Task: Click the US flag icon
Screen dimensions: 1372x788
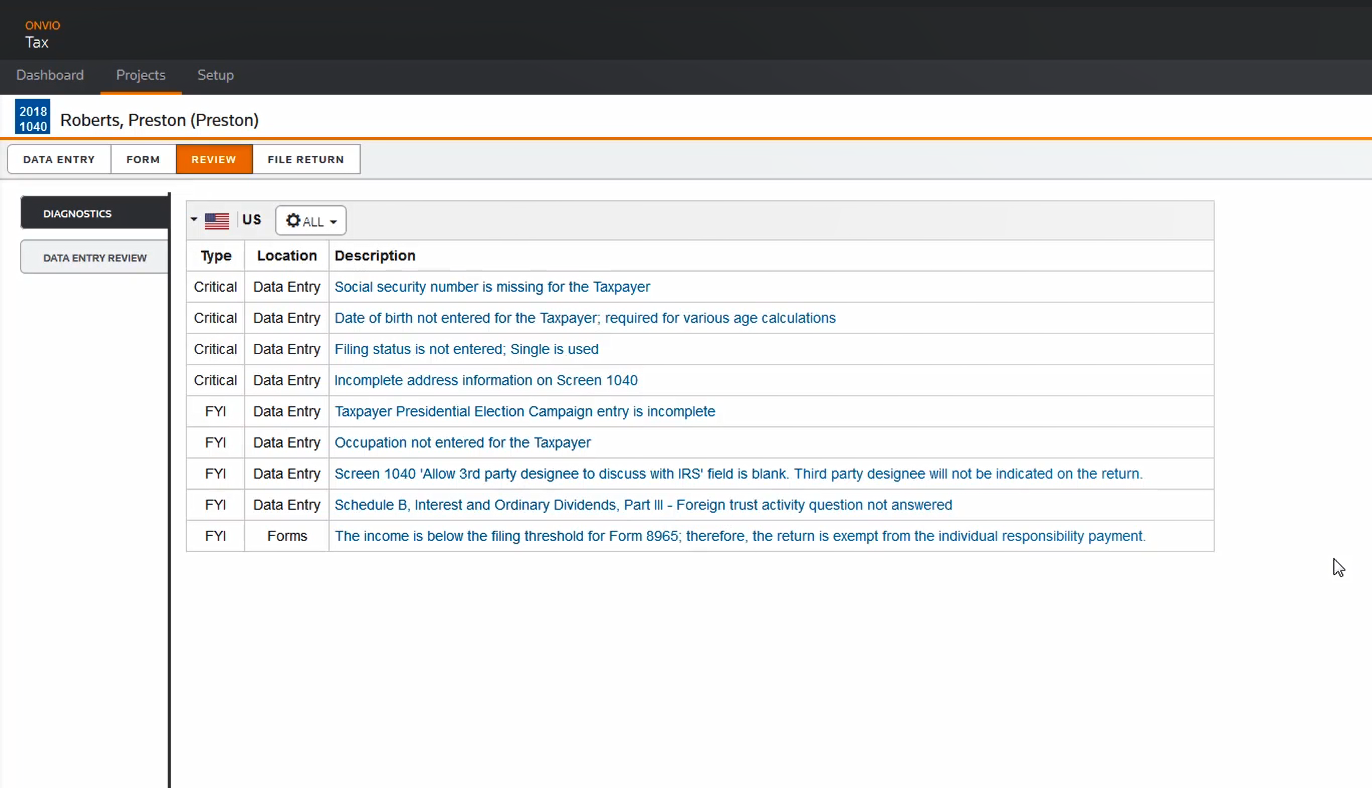Action: (x=217, y=221)
